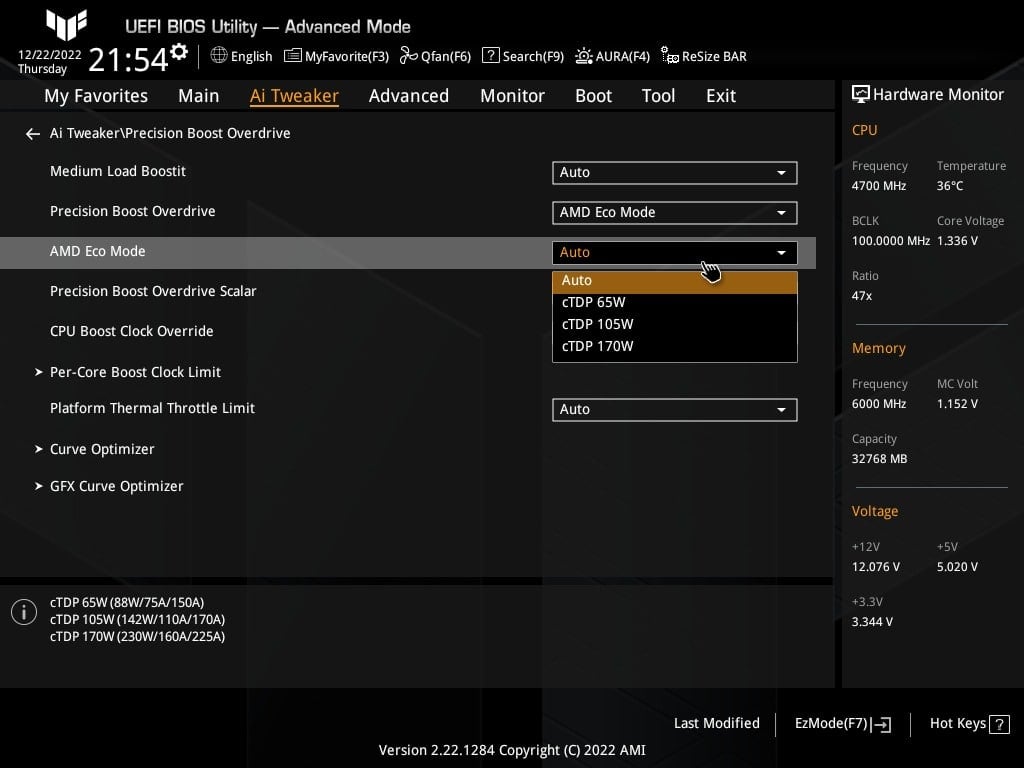Image resolution: width=1024 pixels, height=768 pixels.
Task: Select the AMD Eco Mode row label
Action: [x=97, y=251]
